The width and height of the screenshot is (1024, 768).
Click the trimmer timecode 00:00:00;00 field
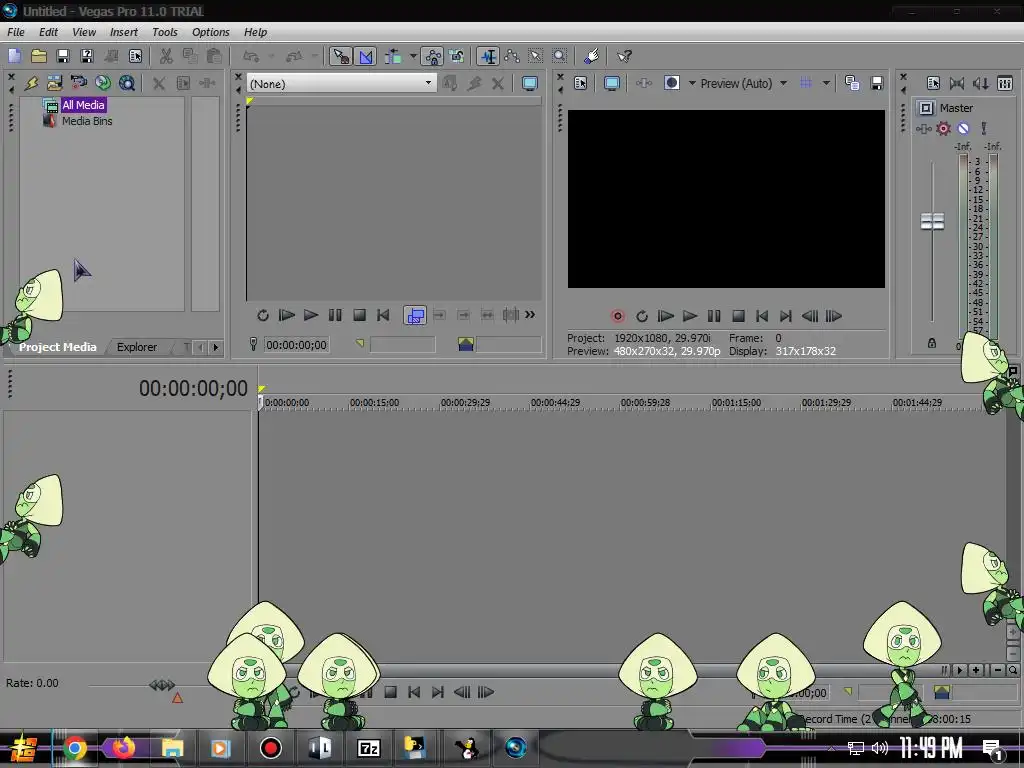(x=296, y=345)
